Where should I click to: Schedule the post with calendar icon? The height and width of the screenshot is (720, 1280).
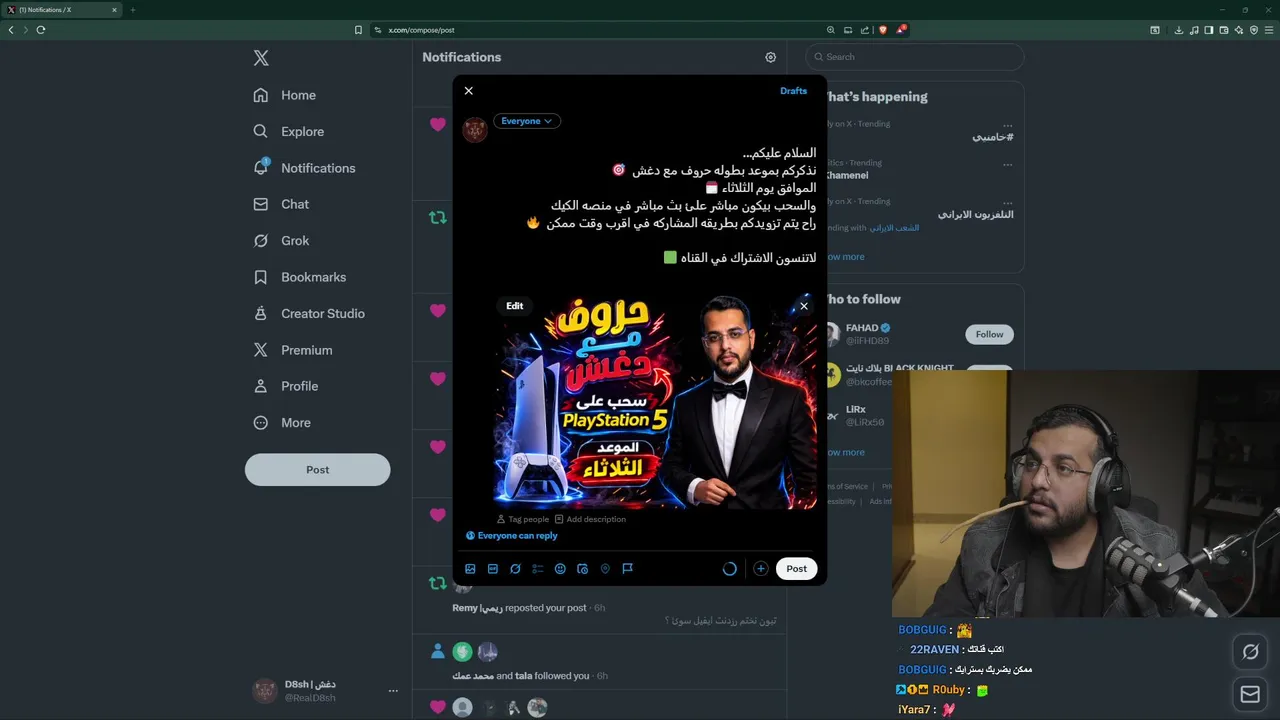(583, 569)
